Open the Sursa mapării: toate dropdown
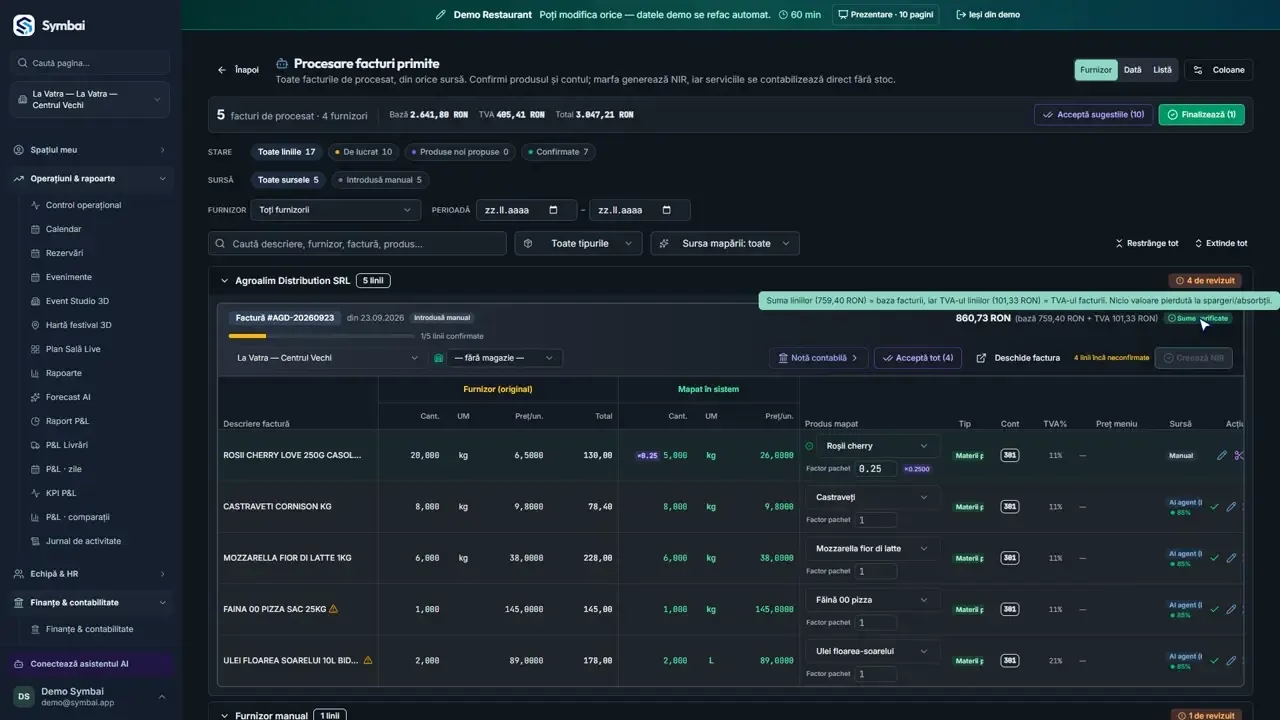Screen dimensions: 1280x720 click(x=725, y=243)
